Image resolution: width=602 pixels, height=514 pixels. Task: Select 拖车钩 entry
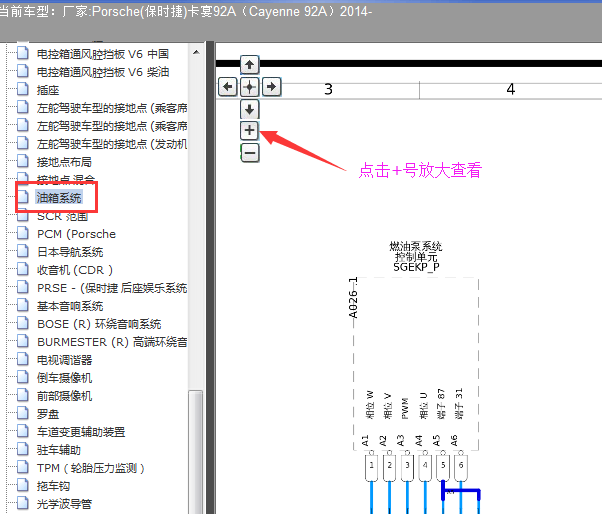[53, 486]
